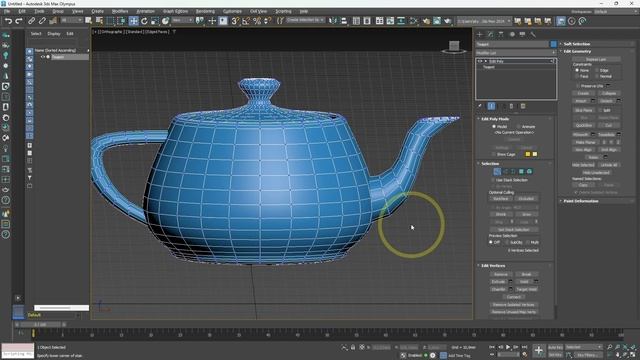
Task: Open the File menu
Action: click(7, 11)
